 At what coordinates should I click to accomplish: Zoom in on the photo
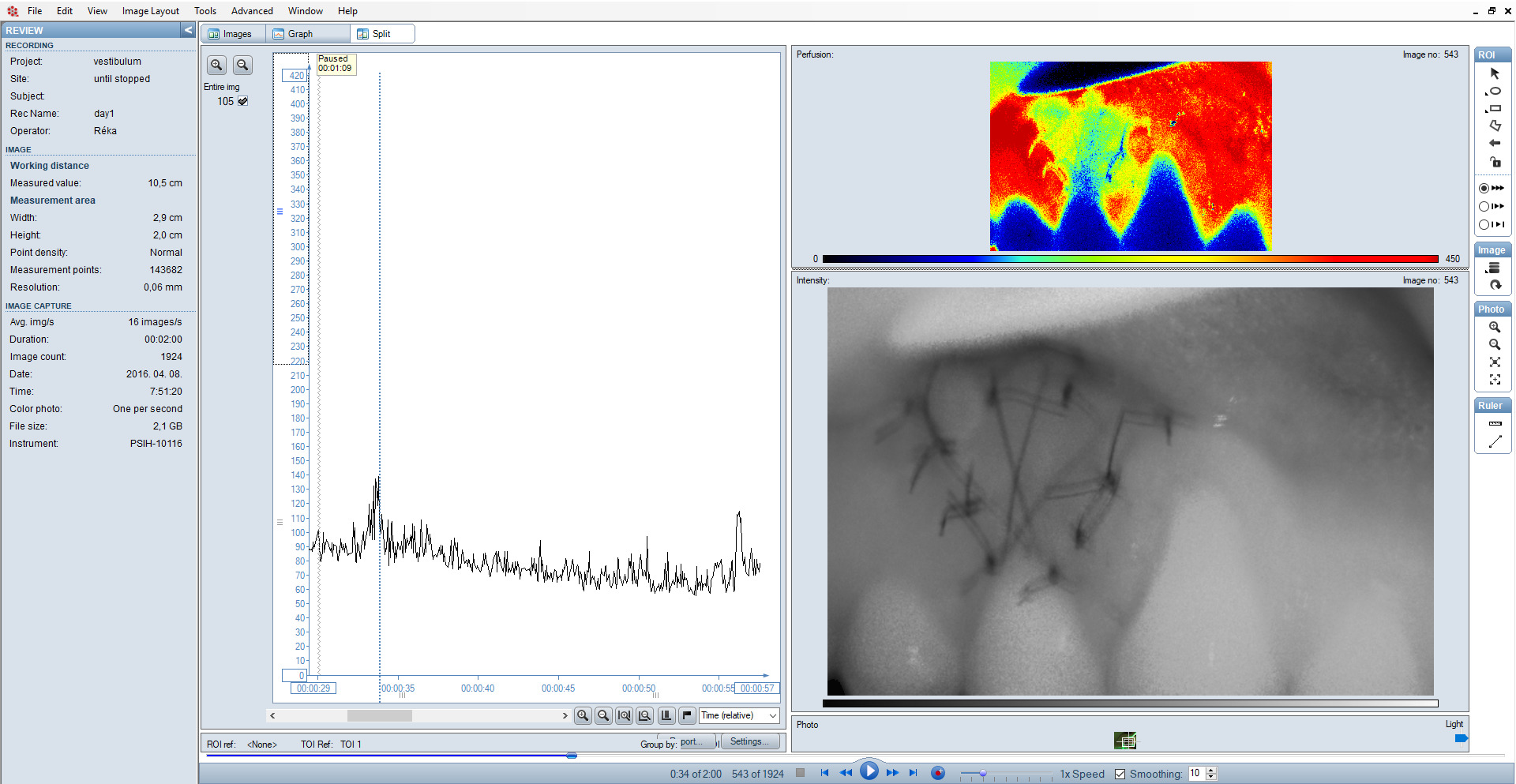(1494, 327)
